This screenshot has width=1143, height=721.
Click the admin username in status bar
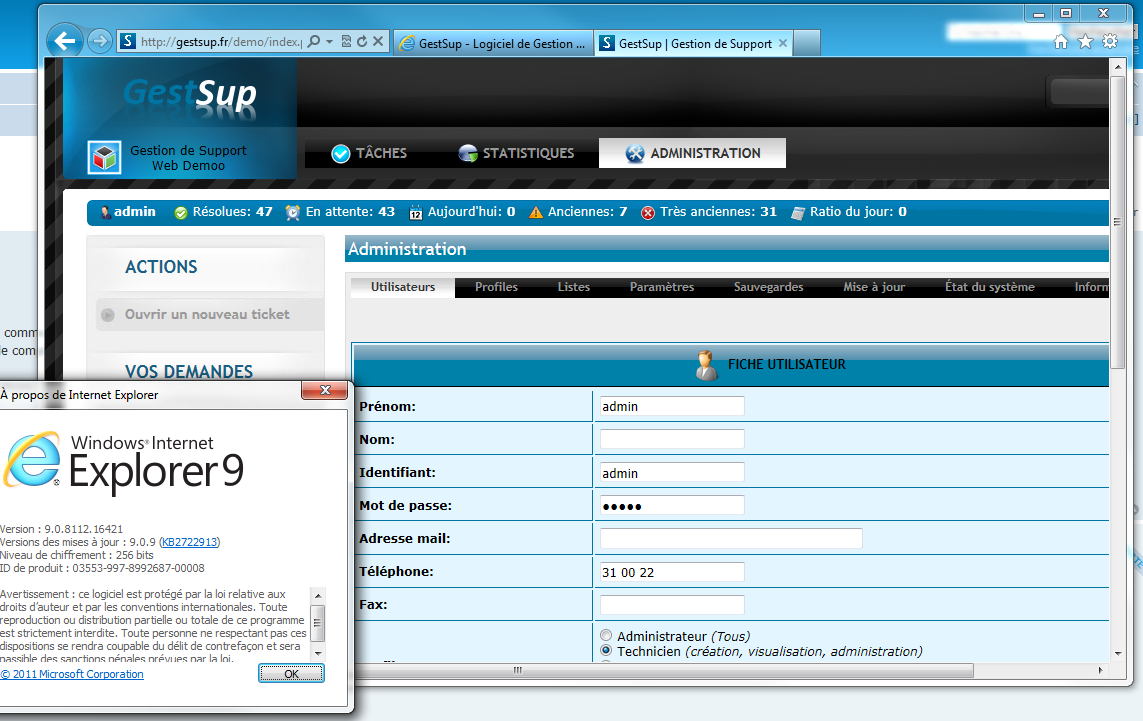tap(135, 211)
